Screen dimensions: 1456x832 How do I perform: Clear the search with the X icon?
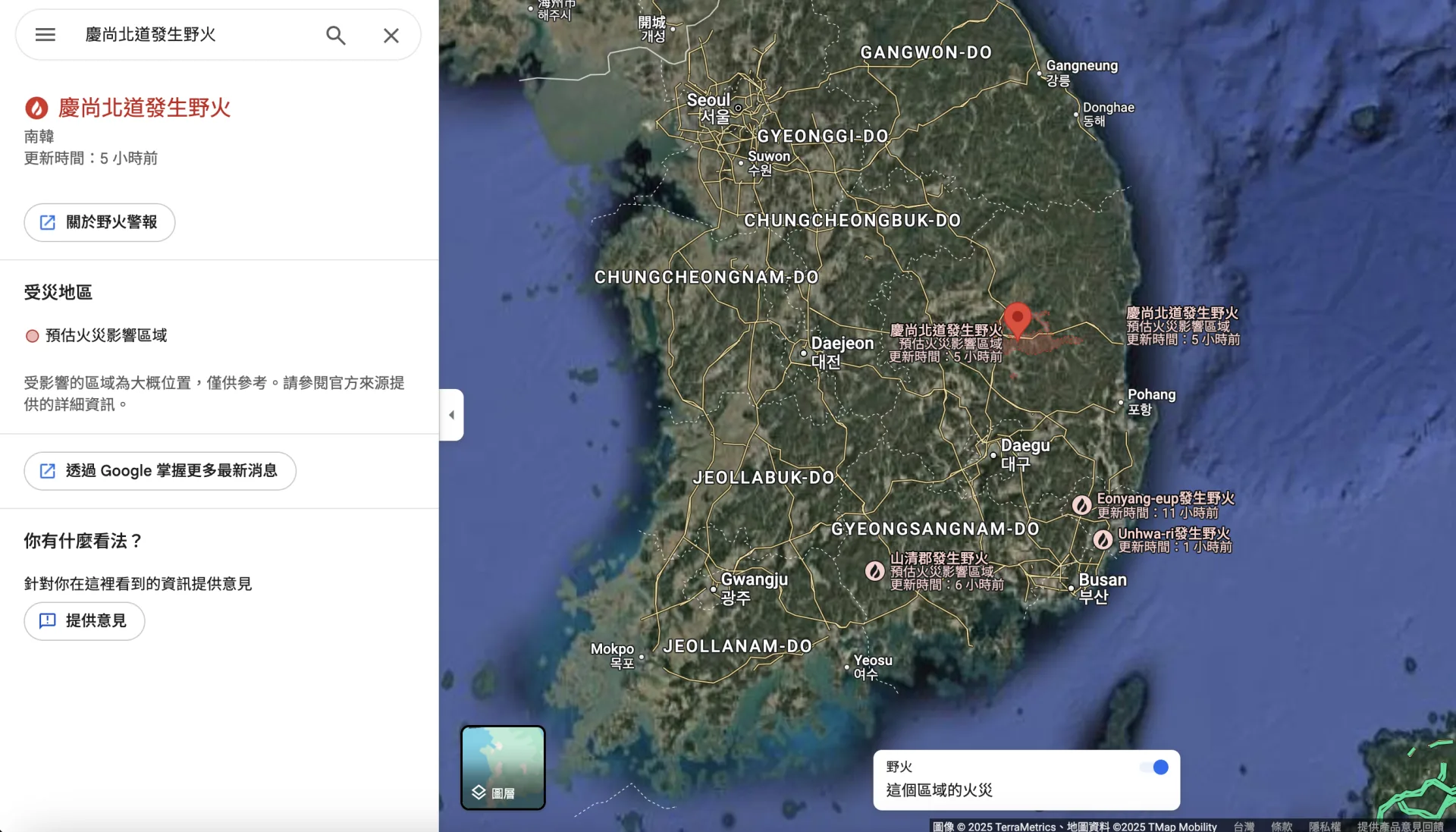[391, 35]
